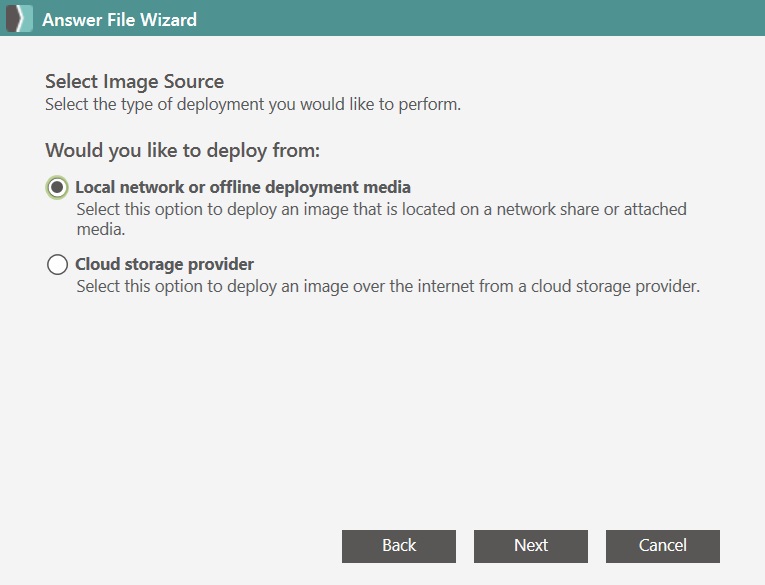The image size is (765, 585).
Task: Click the word 'Wizard' in the window title
Action: 168,20
